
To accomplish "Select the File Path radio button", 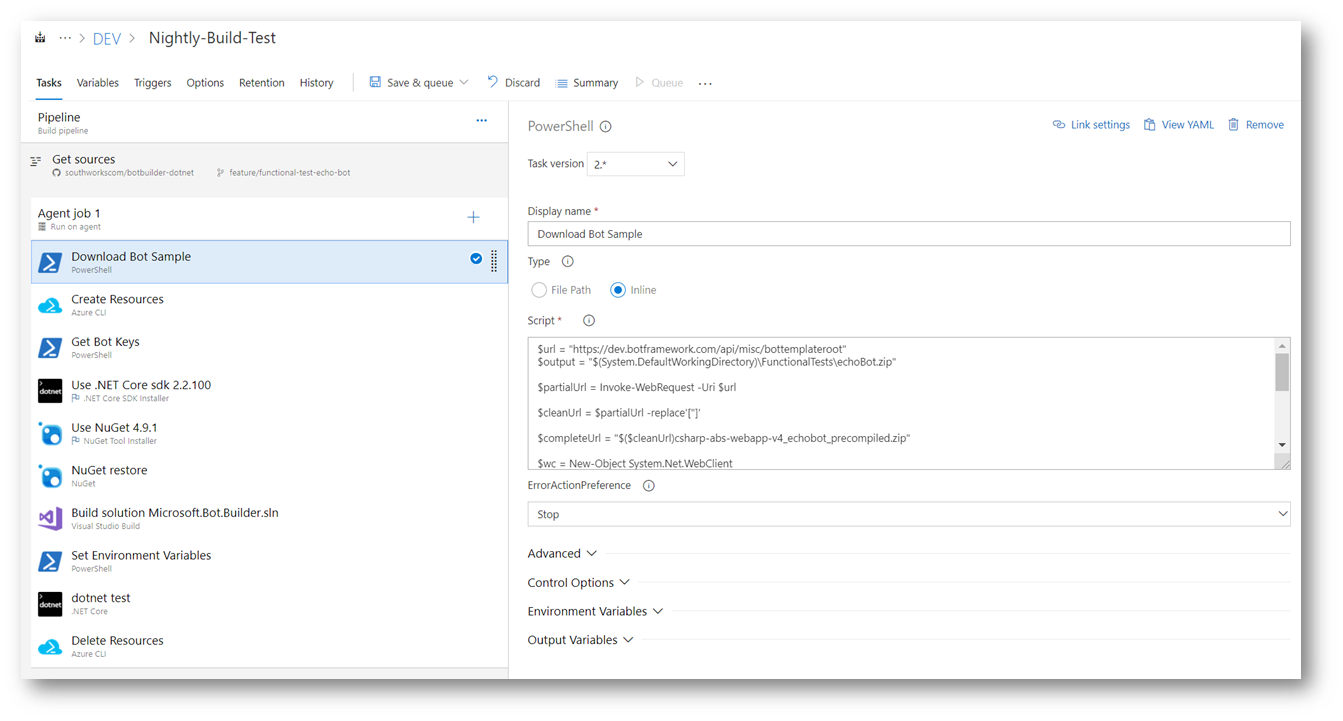I will coord(539,290).
